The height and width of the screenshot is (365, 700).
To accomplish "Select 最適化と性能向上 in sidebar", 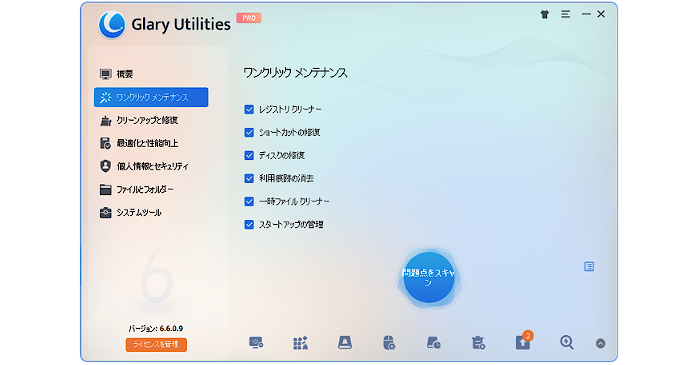I will point(151,143).
